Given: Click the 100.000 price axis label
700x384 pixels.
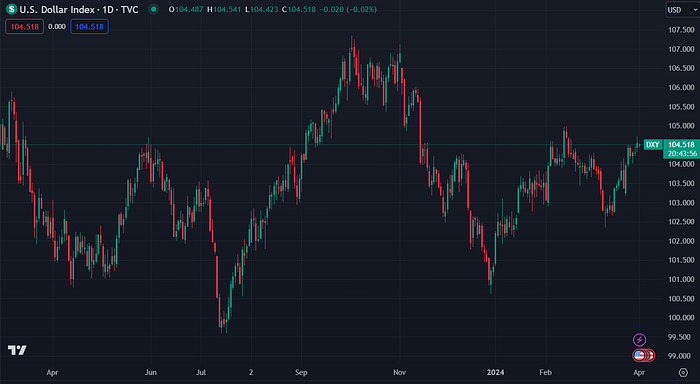Looking at the screenshot, I should click(x=681, y=318).
